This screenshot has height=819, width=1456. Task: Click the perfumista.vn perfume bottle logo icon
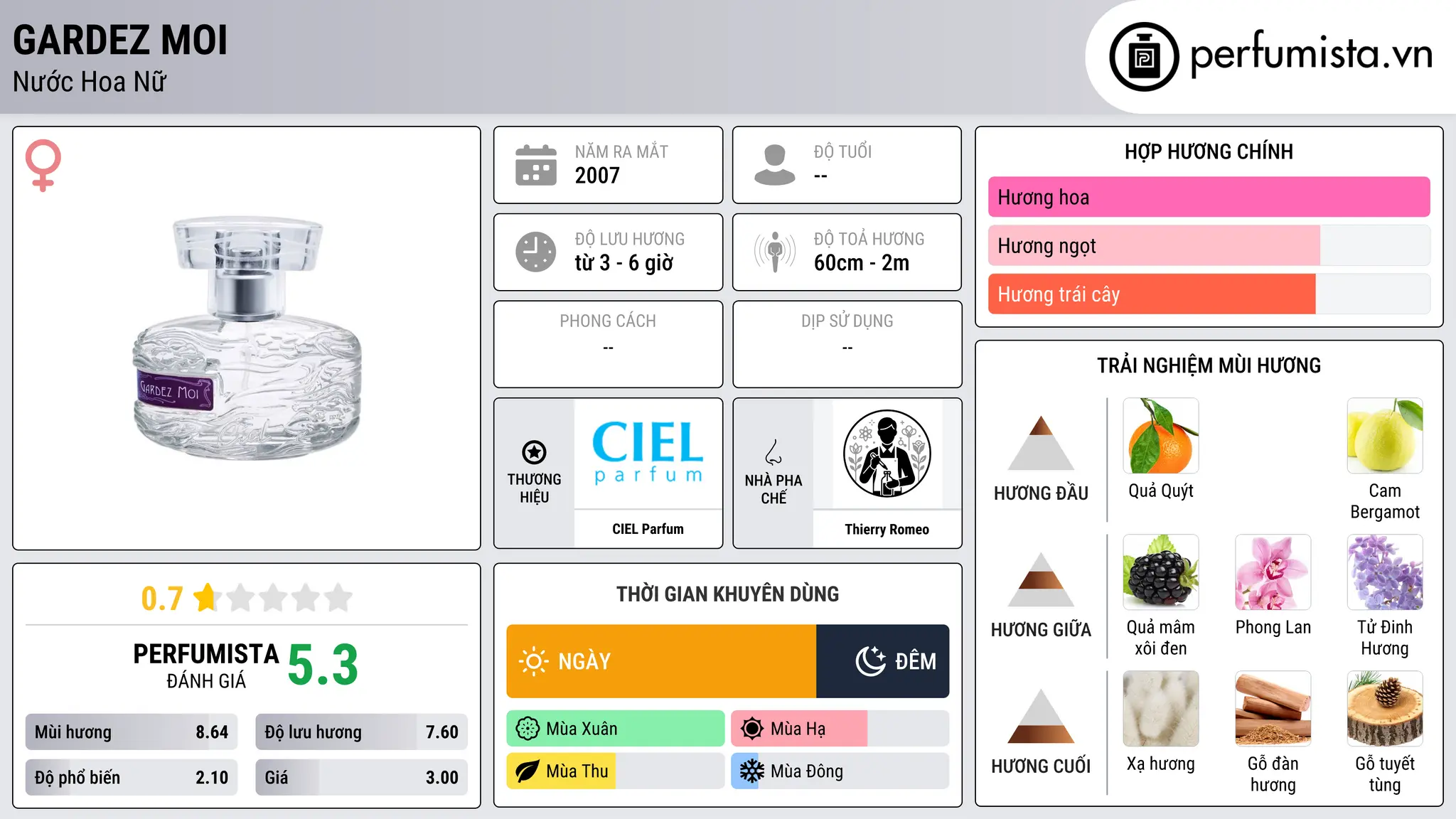pos(1144,57)
